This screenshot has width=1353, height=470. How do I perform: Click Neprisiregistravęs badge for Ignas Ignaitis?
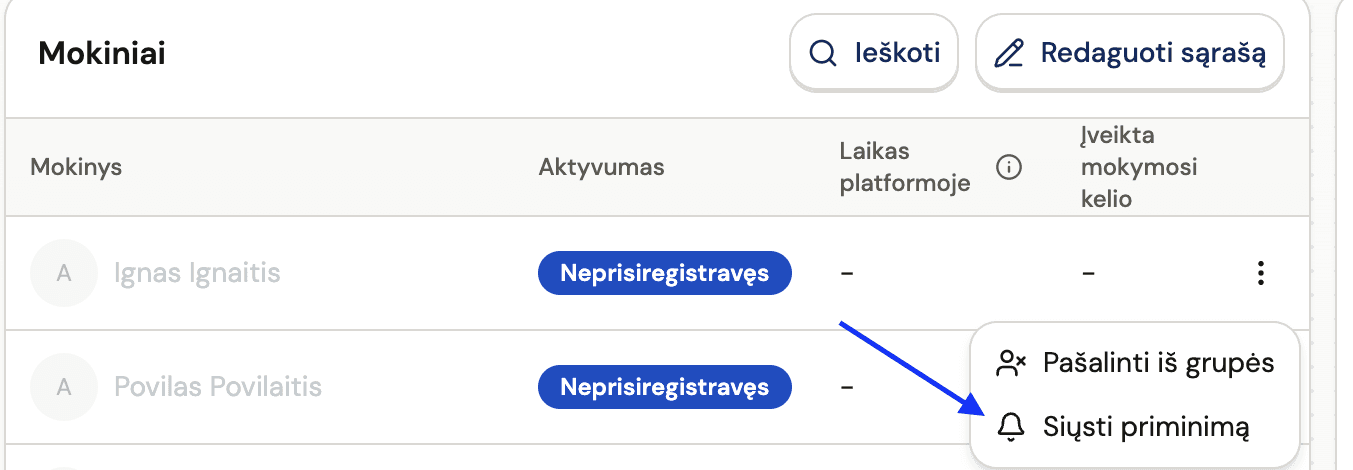[664, 273]
